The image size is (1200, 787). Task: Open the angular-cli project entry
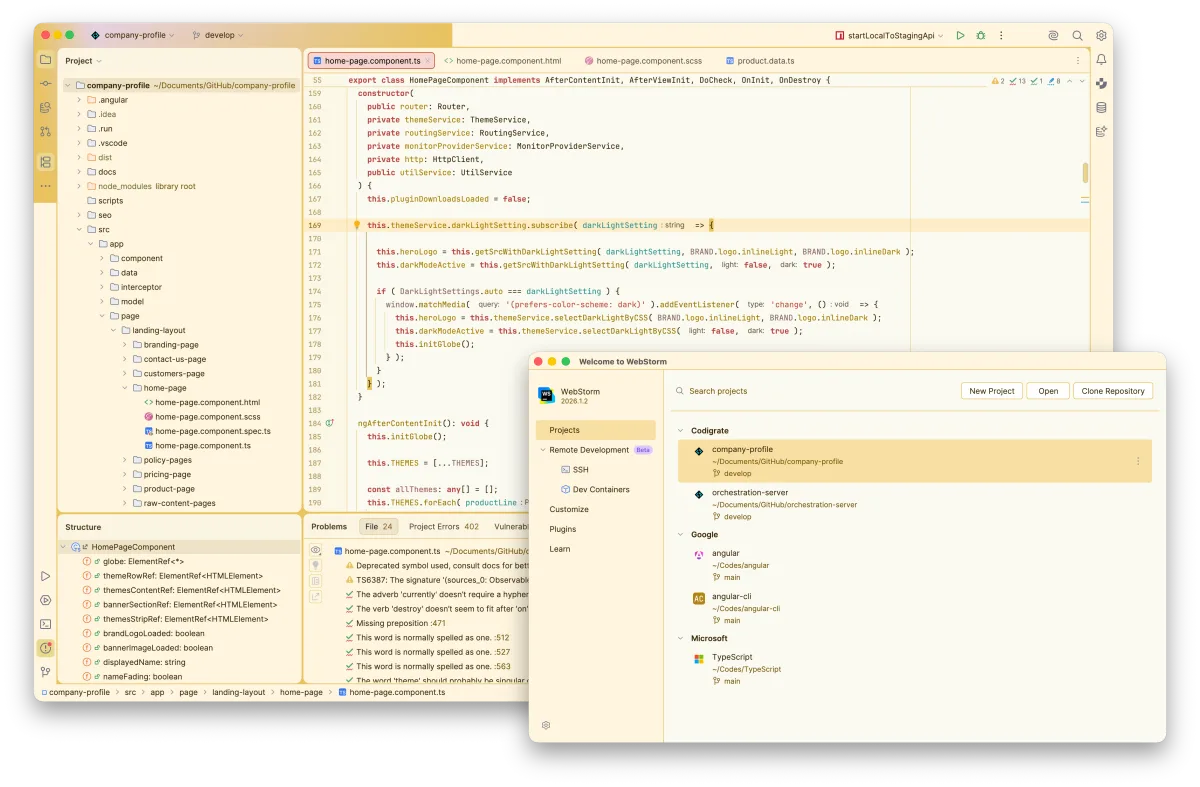[914, 608]
